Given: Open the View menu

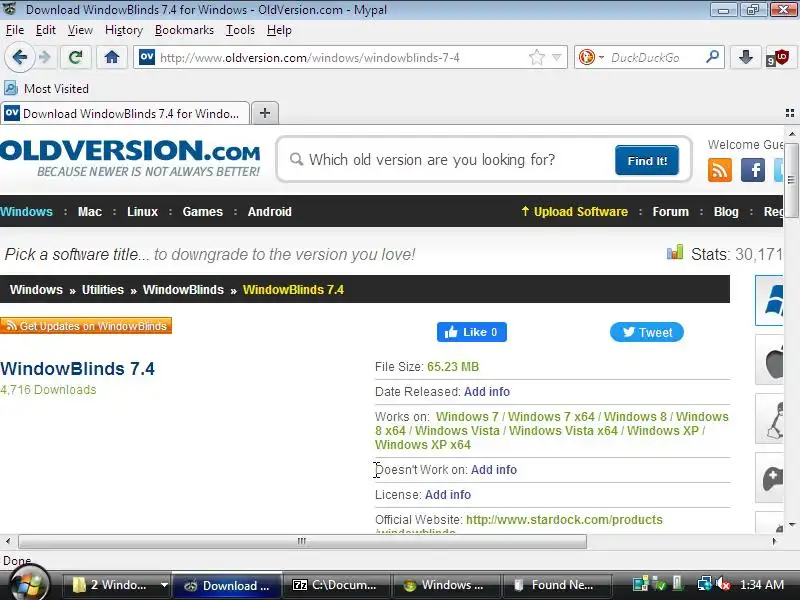Looking at the screenshot, I should point(80,30).
